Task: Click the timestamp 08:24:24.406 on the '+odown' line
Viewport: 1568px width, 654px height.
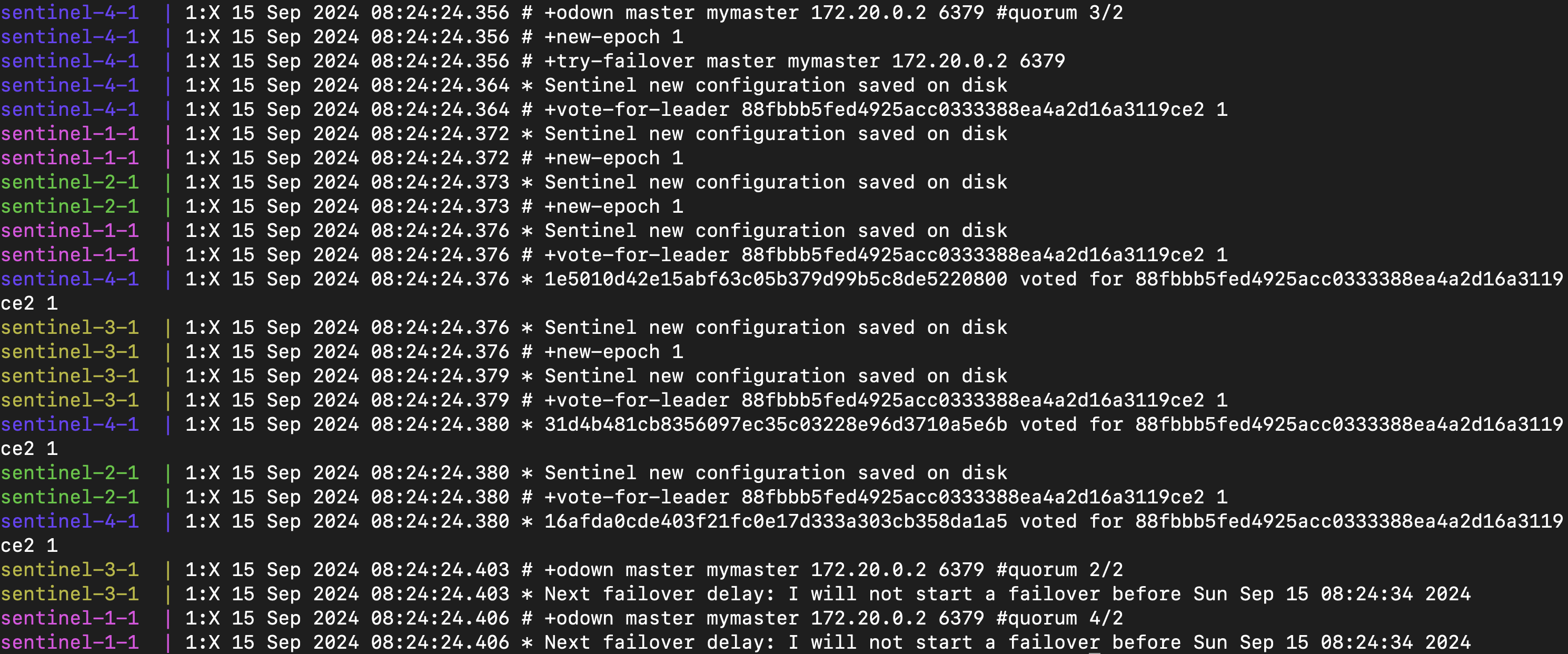Action: pos(440,618)
